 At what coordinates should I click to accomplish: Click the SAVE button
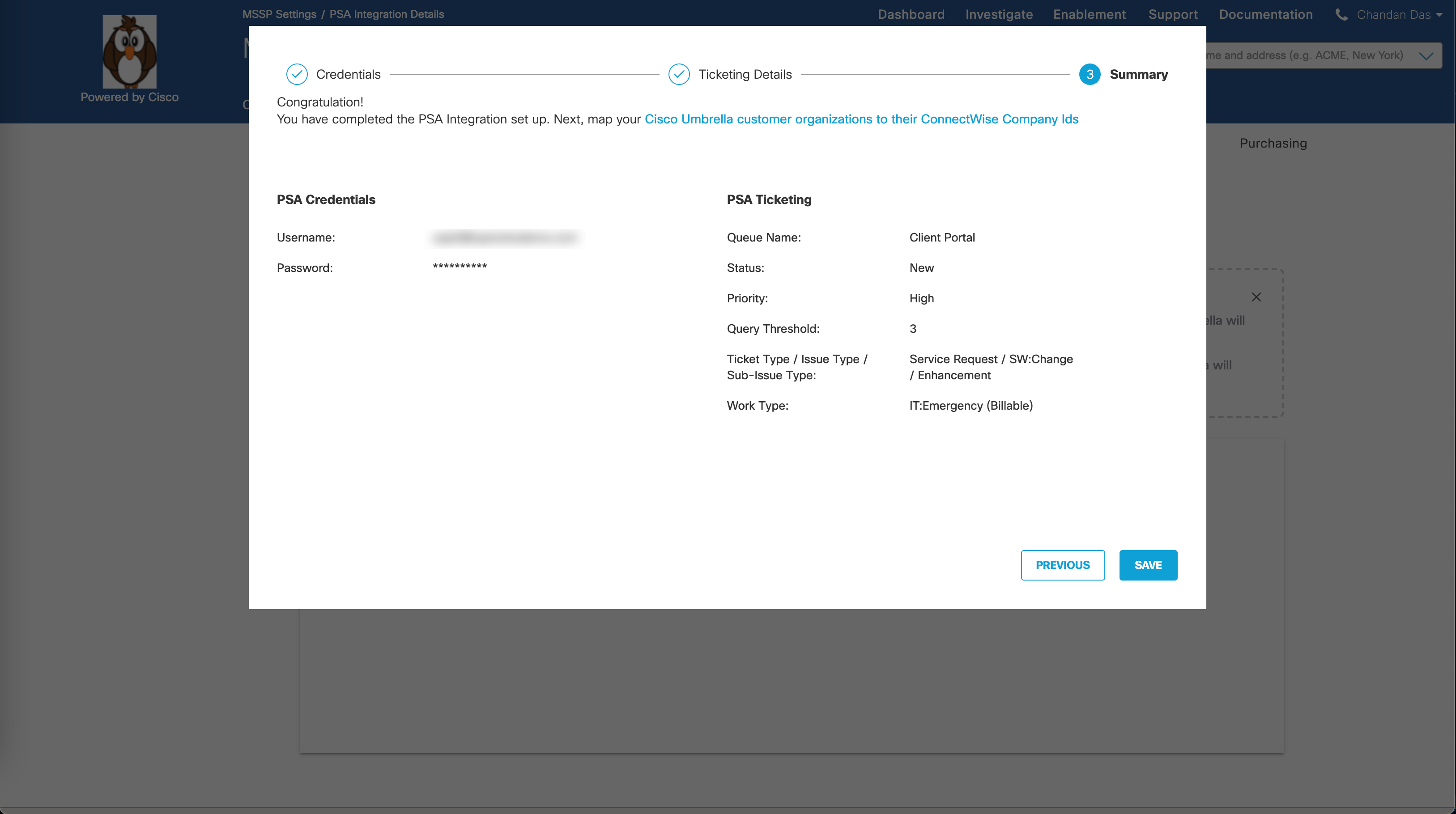click(x=1148, y=565)
